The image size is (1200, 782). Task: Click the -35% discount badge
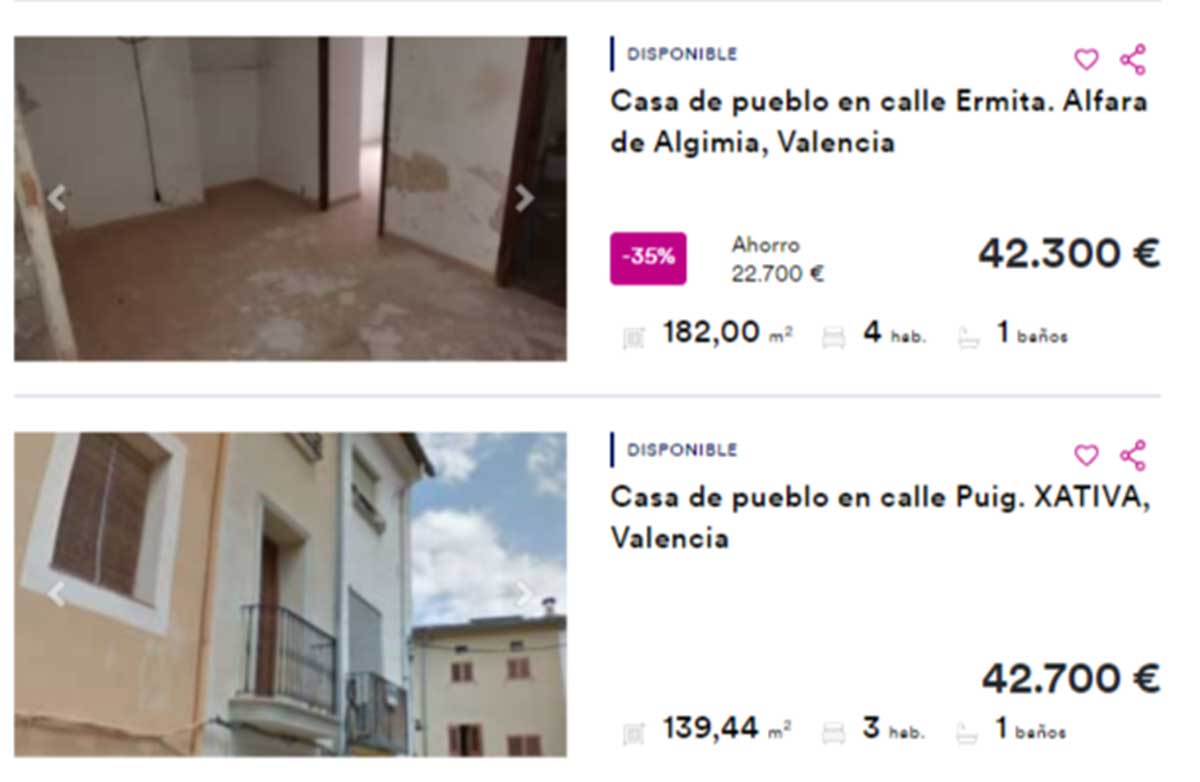click(x=648, y=258)
